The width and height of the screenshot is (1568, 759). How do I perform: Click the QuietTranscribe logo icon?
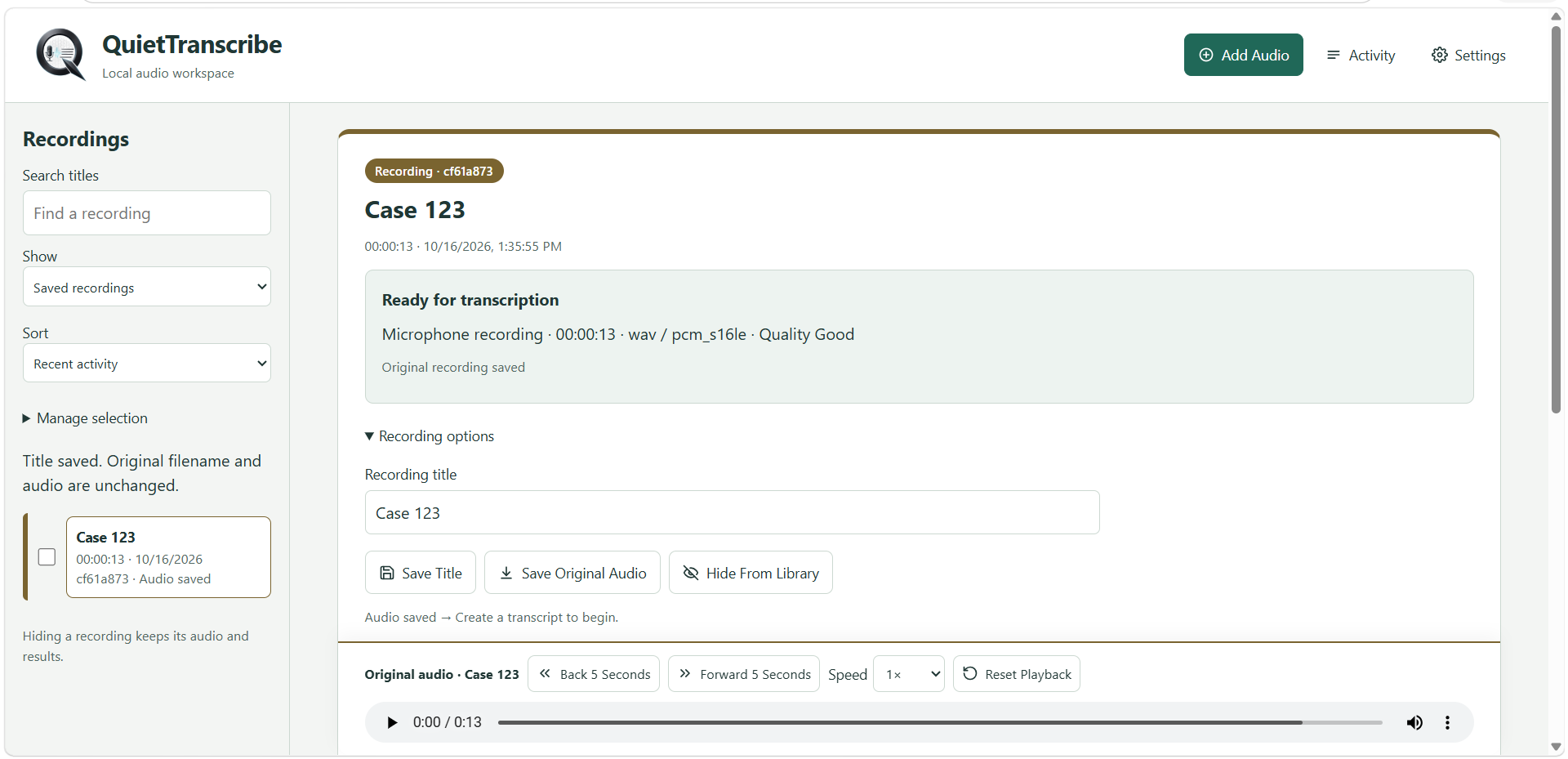pyautogui.click(x=60, y=55)
